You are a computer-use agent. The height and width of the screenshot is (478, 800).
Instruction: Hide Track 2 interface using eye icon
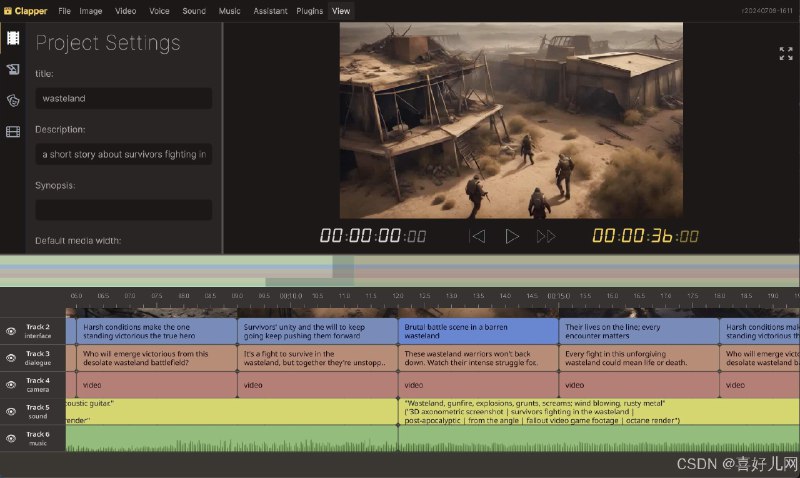coord(11,330)
